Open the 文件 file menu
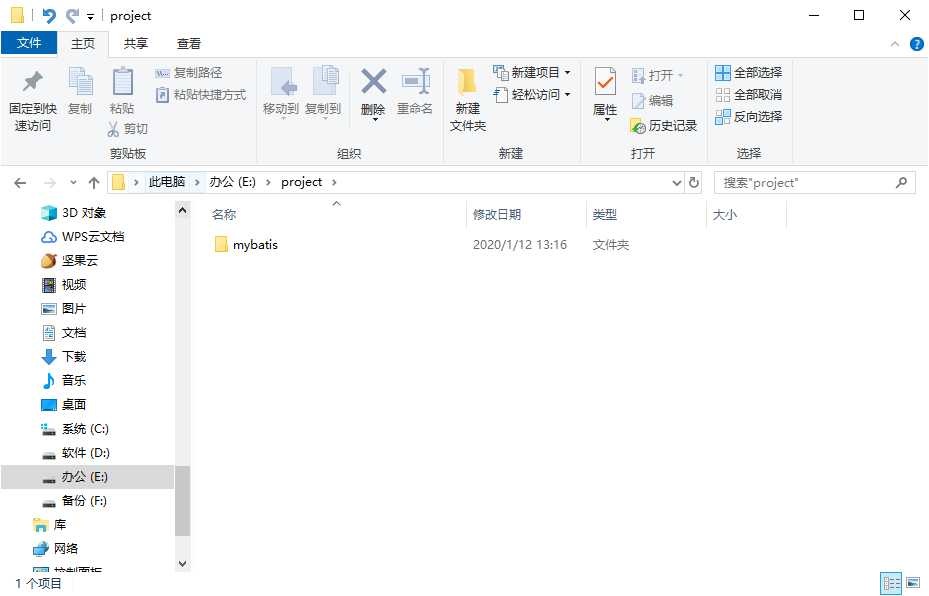Image resolution: width=929 pixels, height=596 pixels. (30, 43)
